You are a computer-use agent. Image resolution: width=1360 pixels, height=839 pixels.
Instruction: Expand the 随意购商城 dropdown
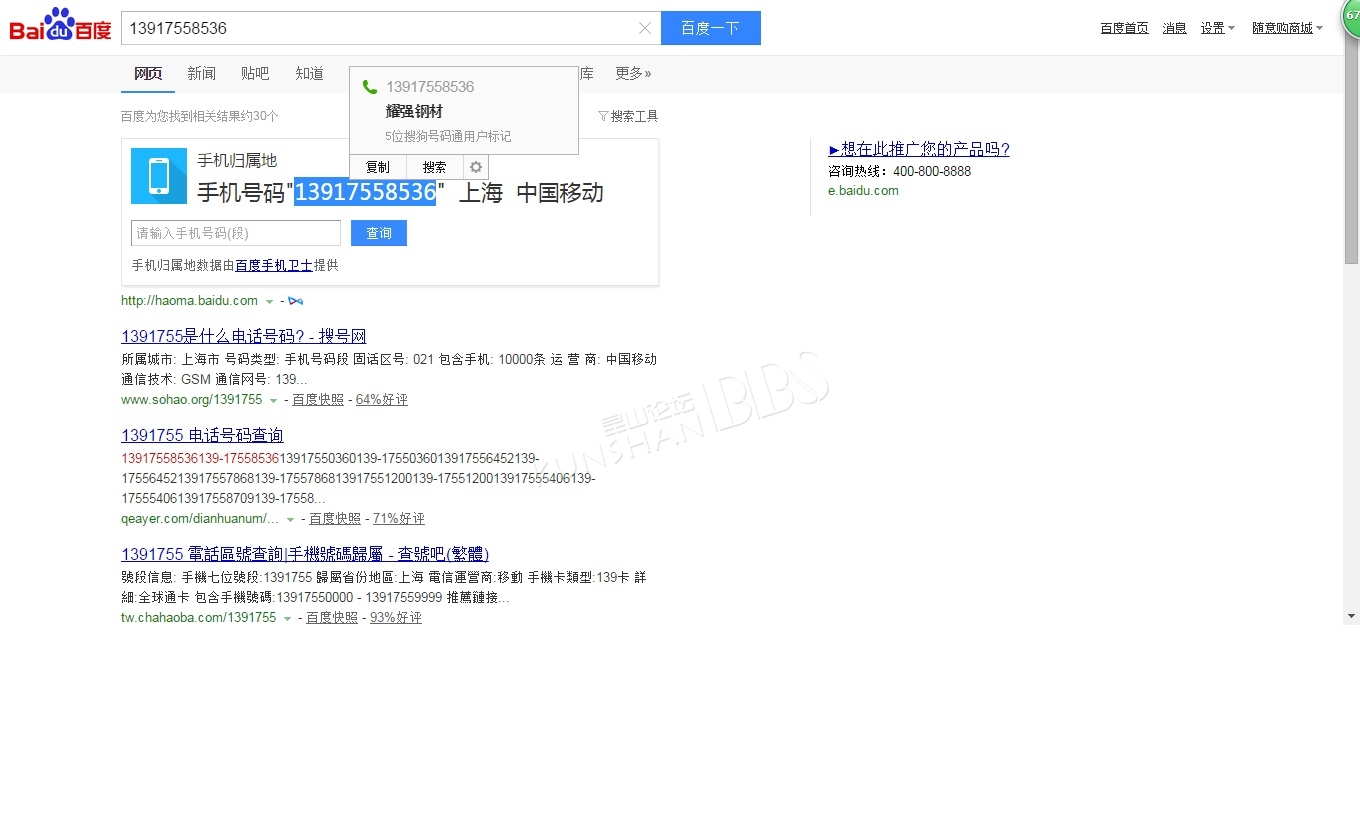click(1288, 28)
